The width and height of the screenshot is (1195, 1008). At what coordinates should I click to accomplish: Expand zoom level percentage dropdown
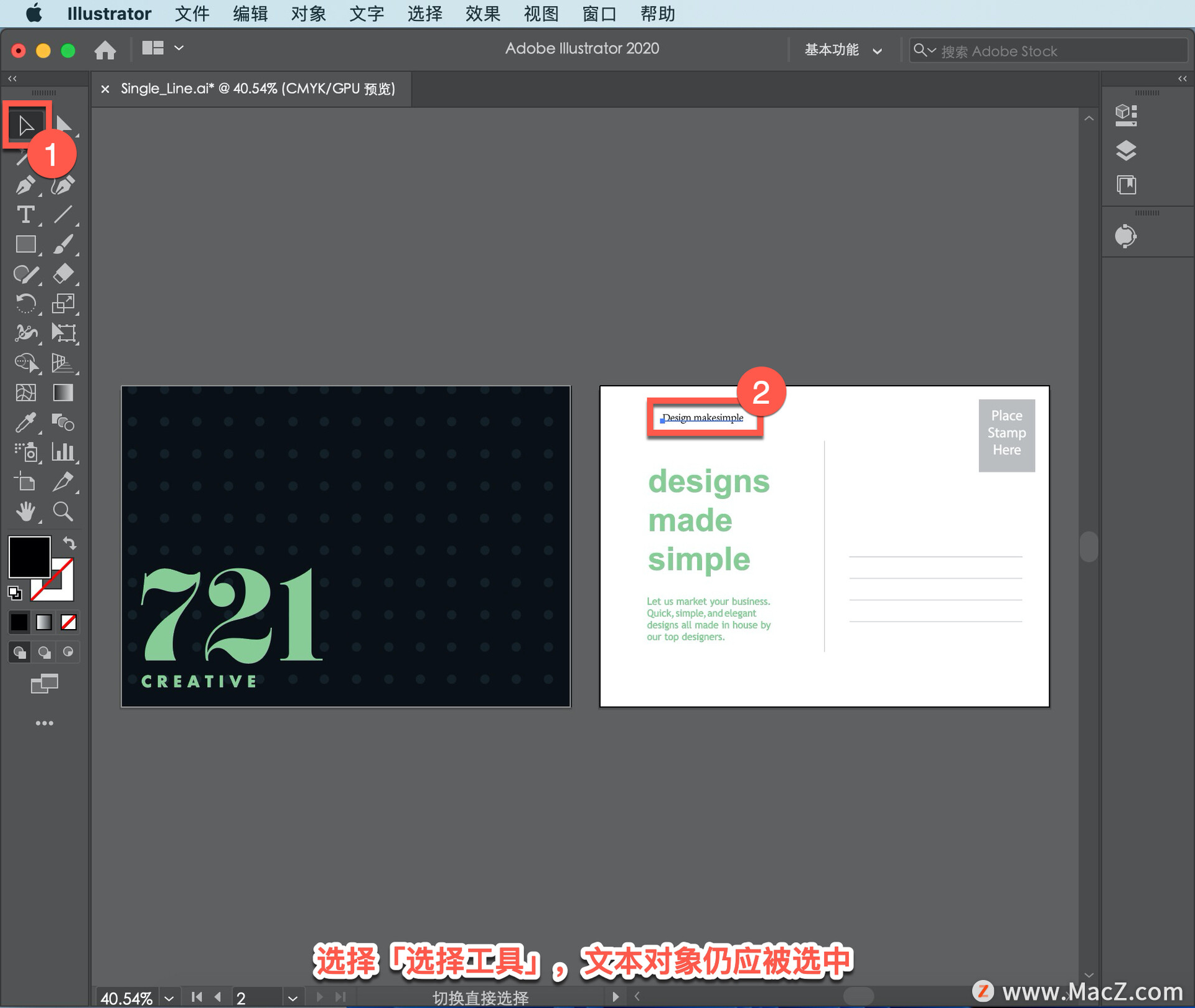tap(176, 993)
